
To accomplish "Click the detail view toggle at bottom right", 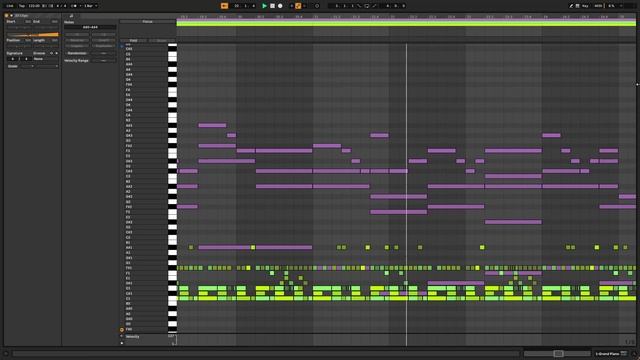I will (x=633, y=353).
